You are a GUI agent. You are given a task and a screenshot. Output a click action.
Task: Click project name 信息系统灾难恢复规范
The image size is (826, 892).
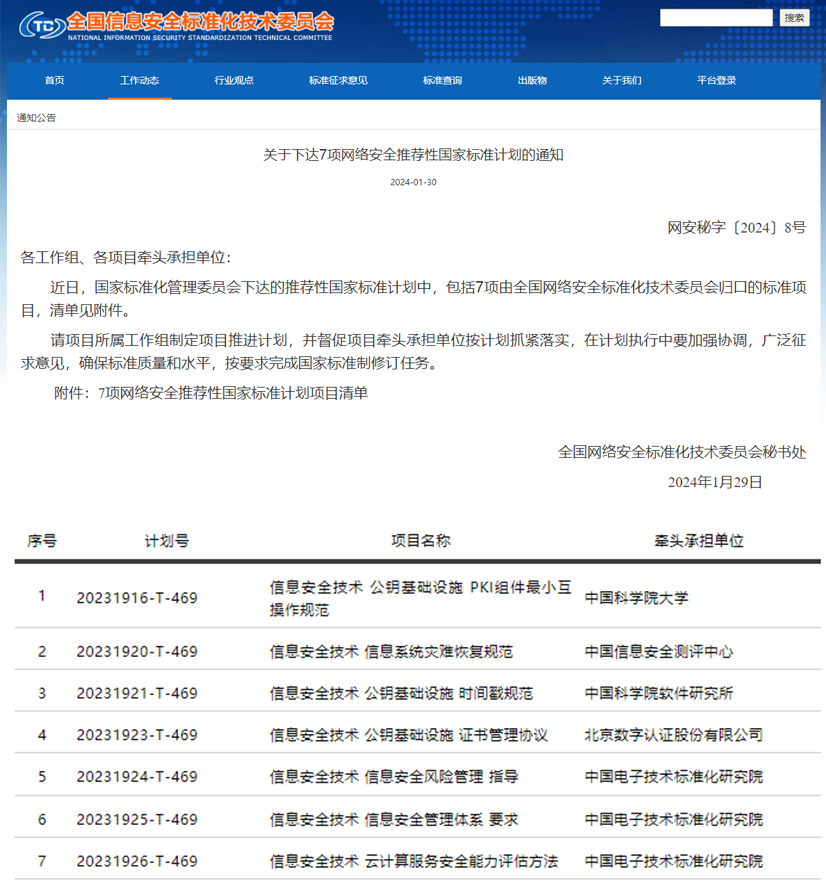point(439,651)
